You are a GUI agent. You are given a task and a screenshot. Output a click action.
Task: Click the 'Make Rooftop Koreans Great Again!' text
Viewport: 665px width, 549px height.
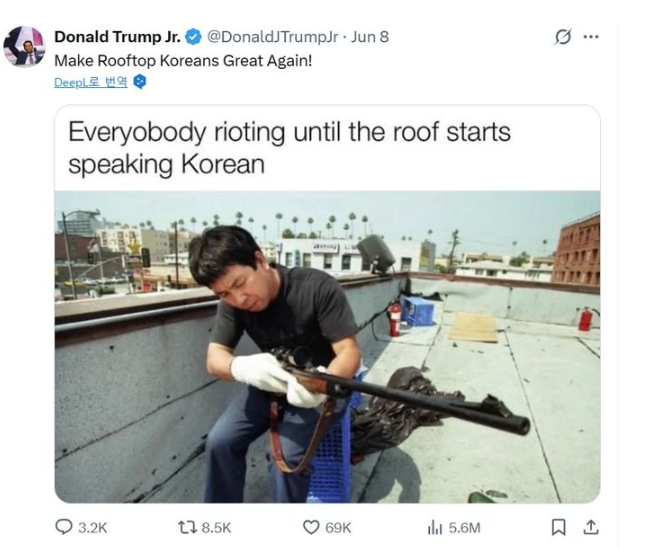(183, 61)
